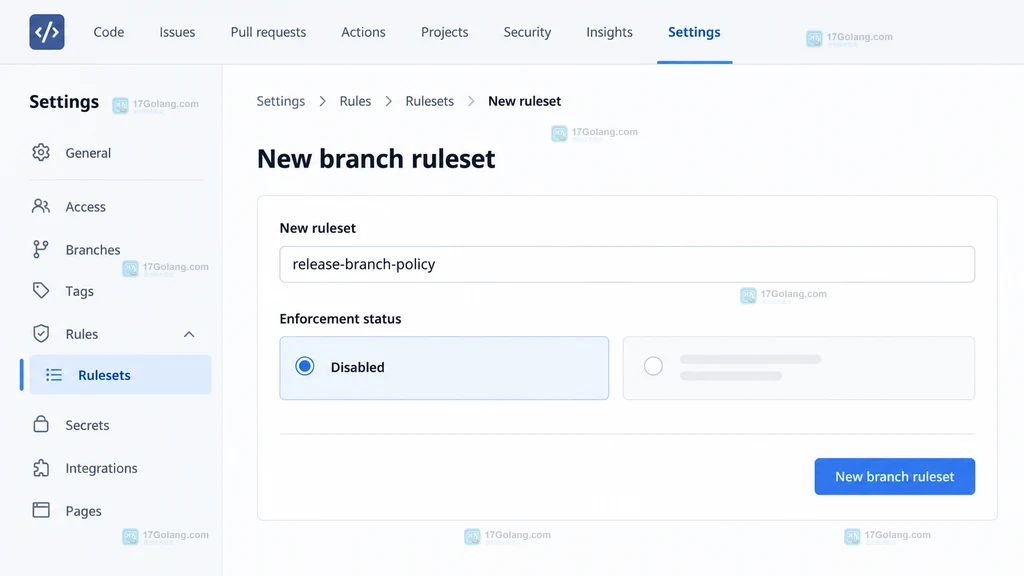
Task: Switch to the Pull requests tab
Action: pyautogui.click(x=268, y=32)
